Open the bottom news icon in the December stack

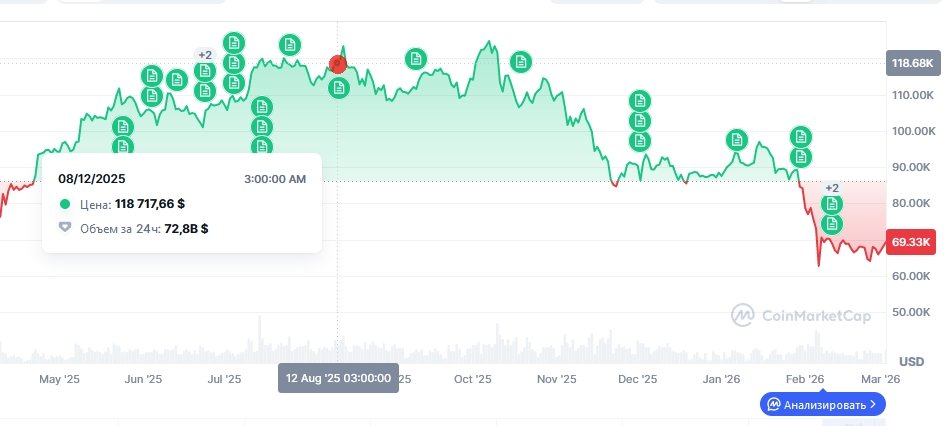point(639,141)
